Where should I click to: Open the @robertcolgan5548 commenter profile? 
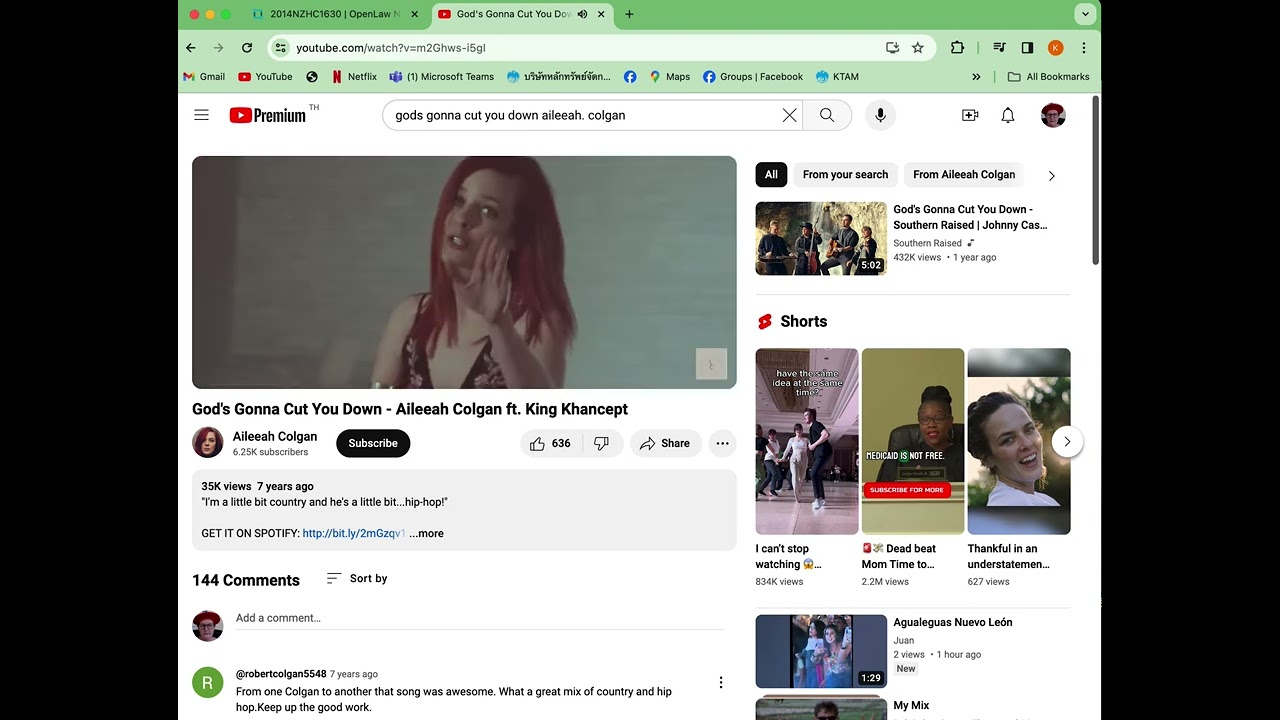(281, 674)
